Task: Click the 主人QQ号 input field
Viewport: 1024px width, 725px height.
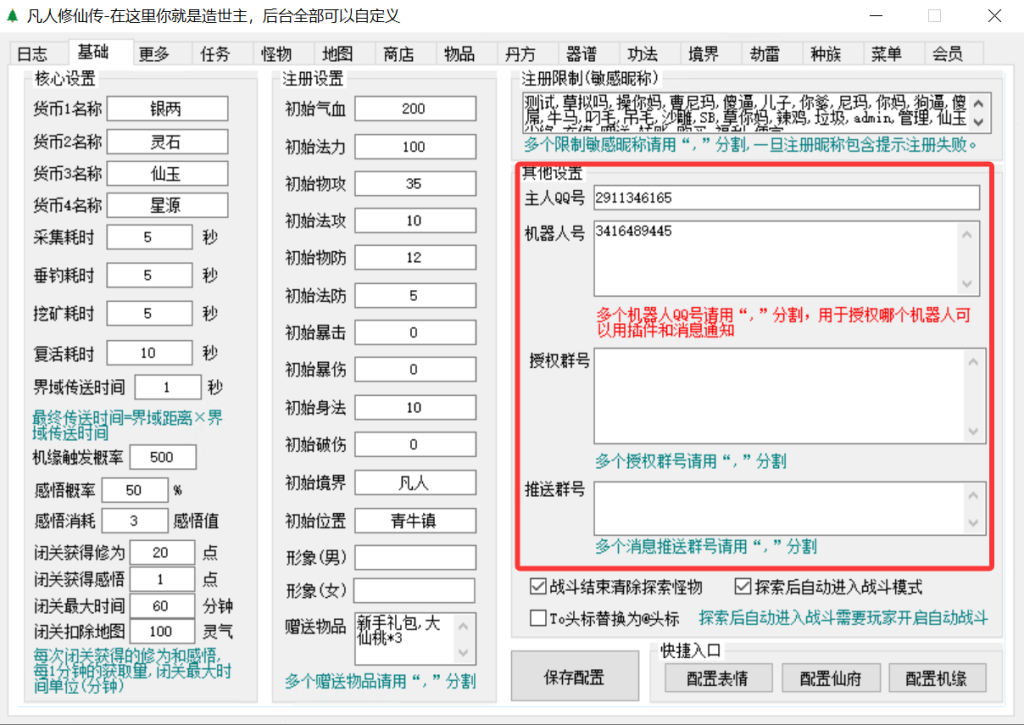Action: click(x=785, y=198)
